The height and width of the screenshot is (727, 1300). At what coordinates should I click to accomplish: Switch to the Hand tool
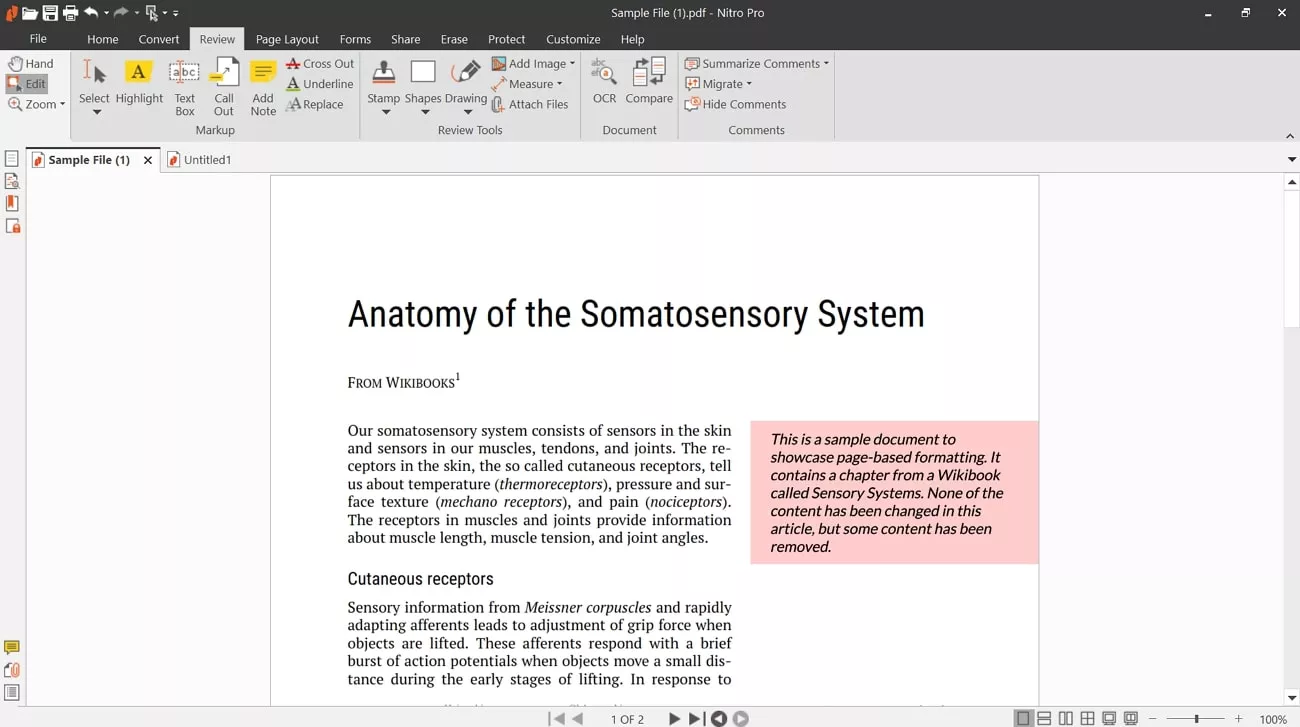[x=30, y=63]
